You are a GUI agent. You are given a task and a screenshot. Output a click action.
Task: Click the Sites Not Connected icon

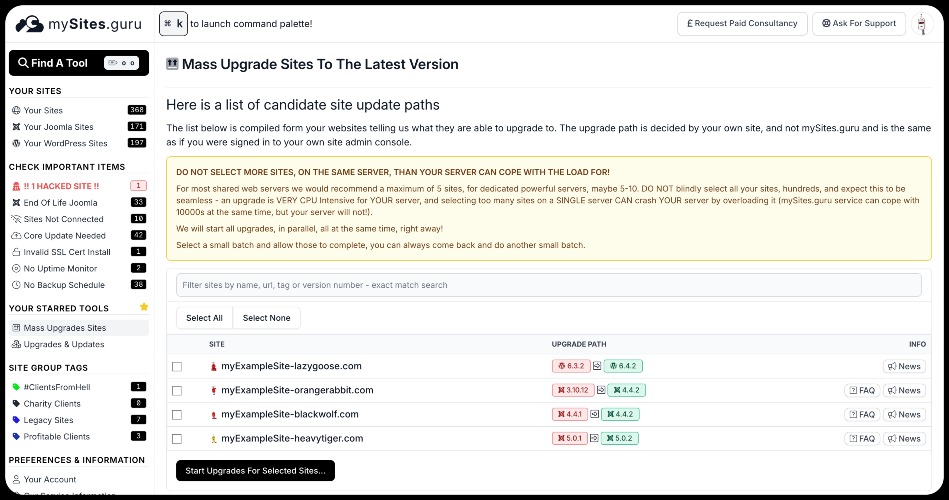pyautogui.click(x=16, y=219)
